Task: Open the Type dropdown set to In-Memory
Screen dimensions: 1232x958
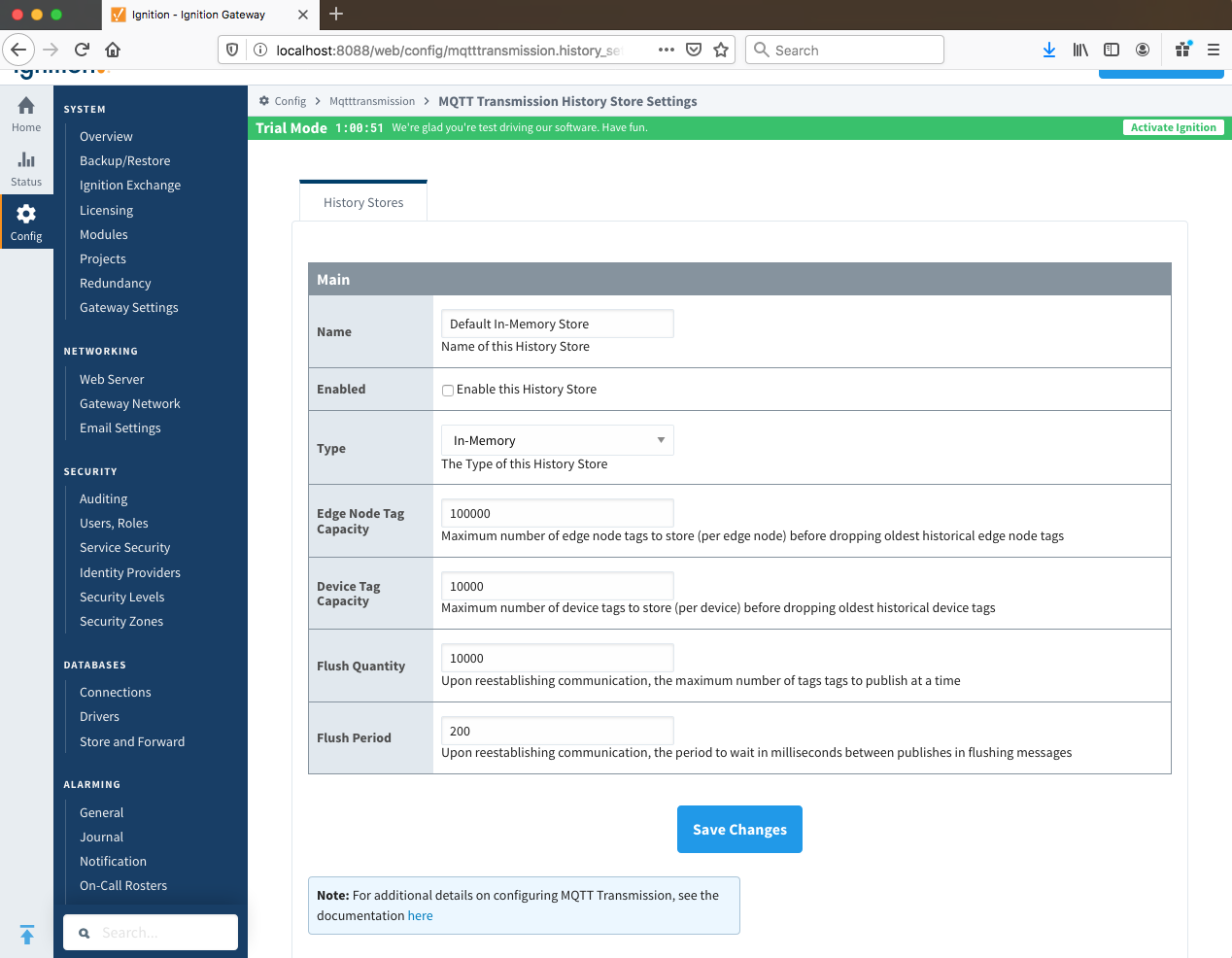Action: 558,440
